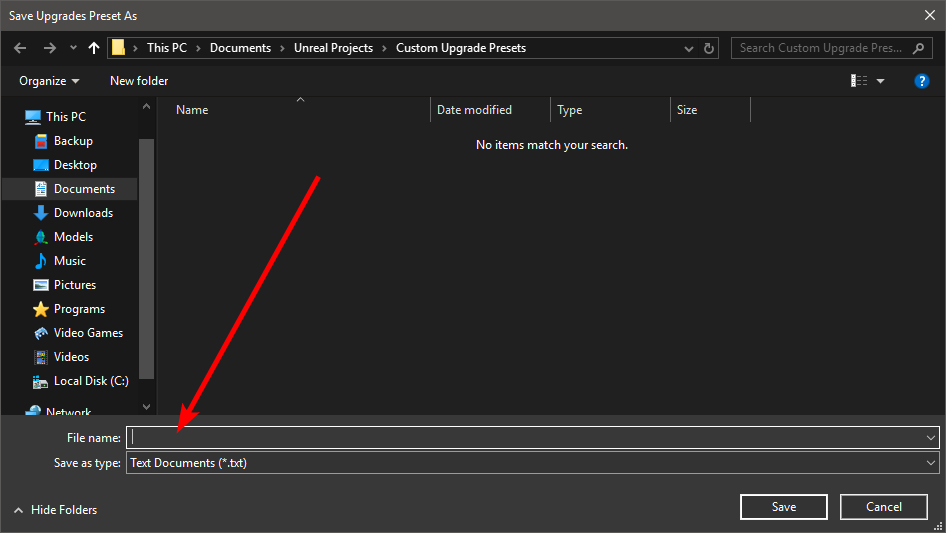Click the Programs star icon
The height and width of the screenshot is (533, 946).
[x=40, y=309]
